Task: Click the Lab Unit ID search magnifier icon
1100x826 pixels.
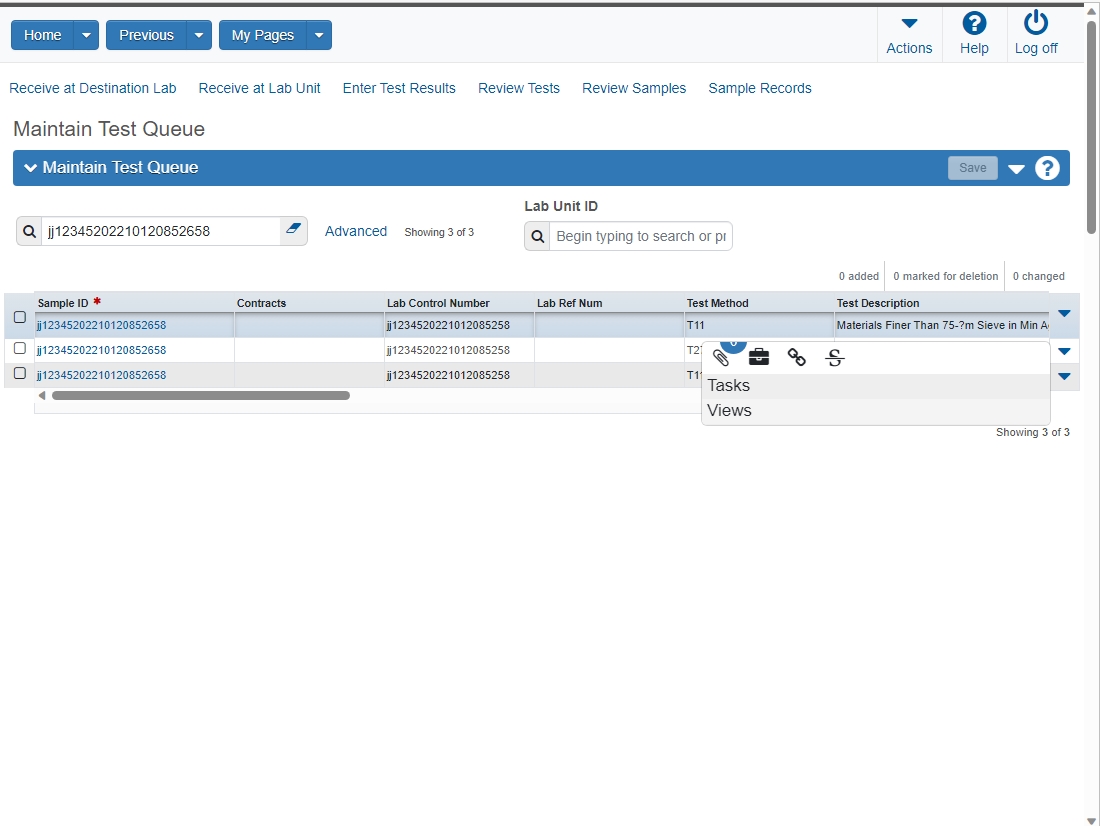Action: click(537, 237)
